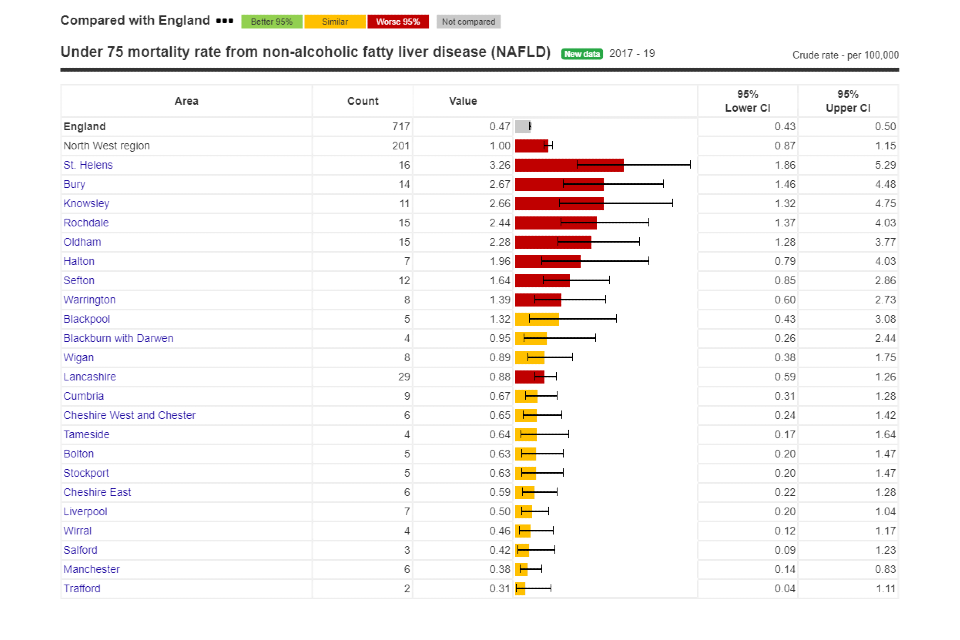The height and width of the screenshot is (640, 960).
Task: Select the Knowsley link
Action: [x=85, y=204]
